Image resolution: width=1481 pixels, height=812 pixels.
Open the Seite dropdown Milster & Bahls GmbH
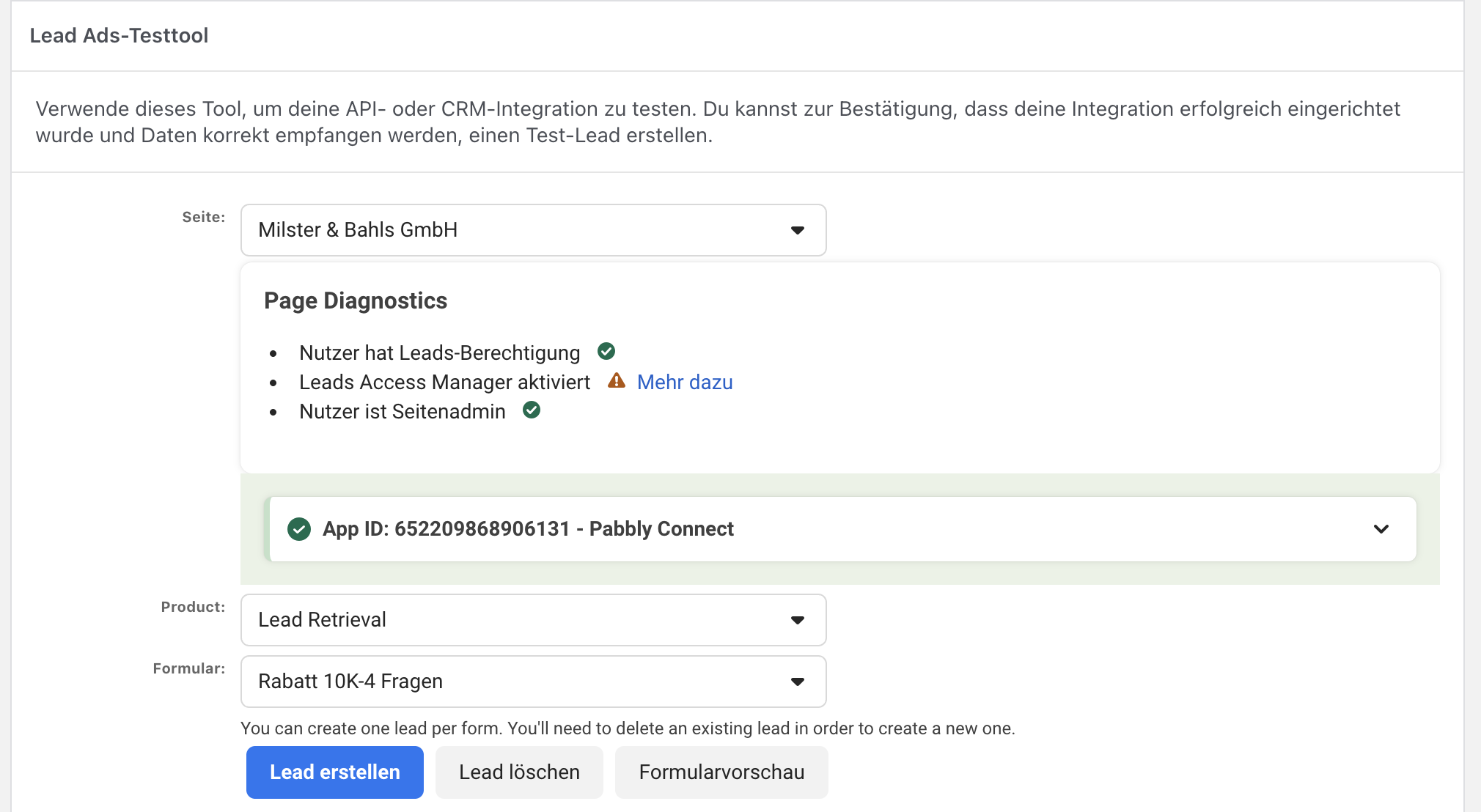[533, 230]
